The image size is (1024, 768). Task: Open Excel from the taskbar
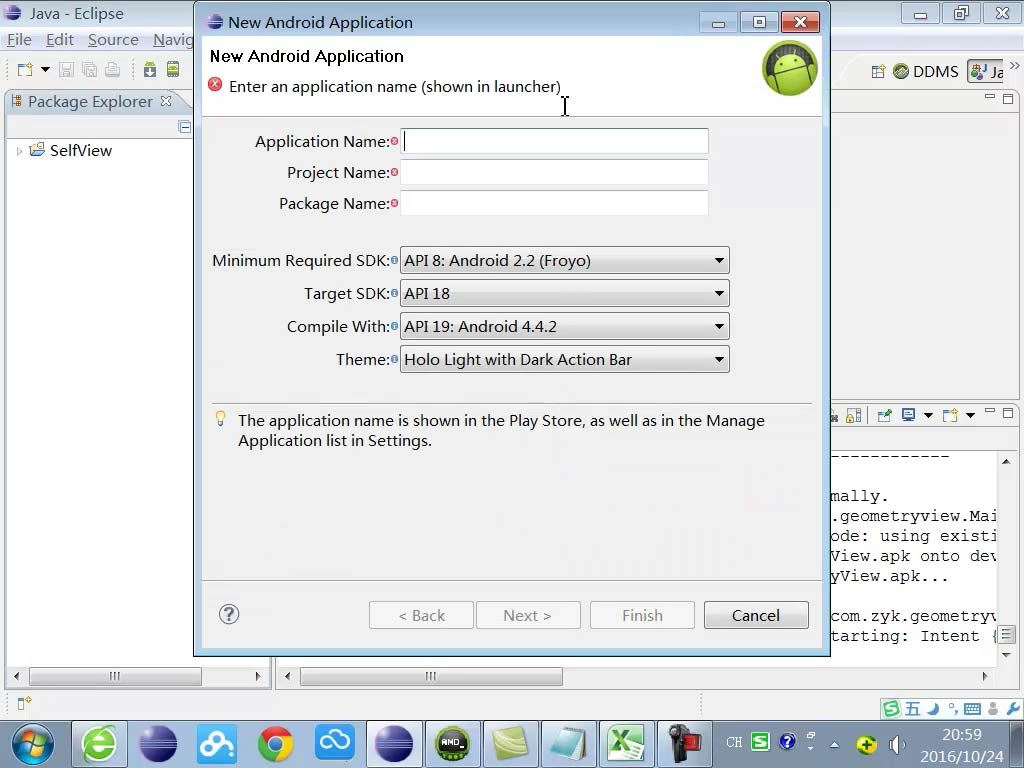click(627, 744)
